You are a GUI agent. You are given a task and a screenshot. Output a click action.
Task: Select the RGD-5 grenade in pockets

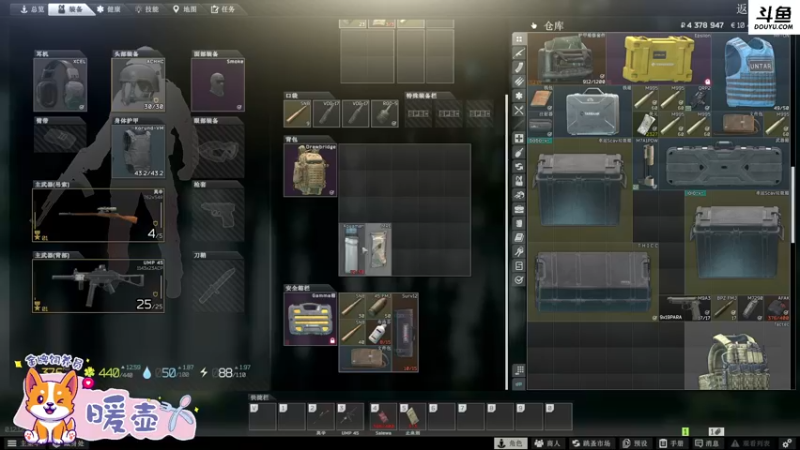[x=385, y=113]
